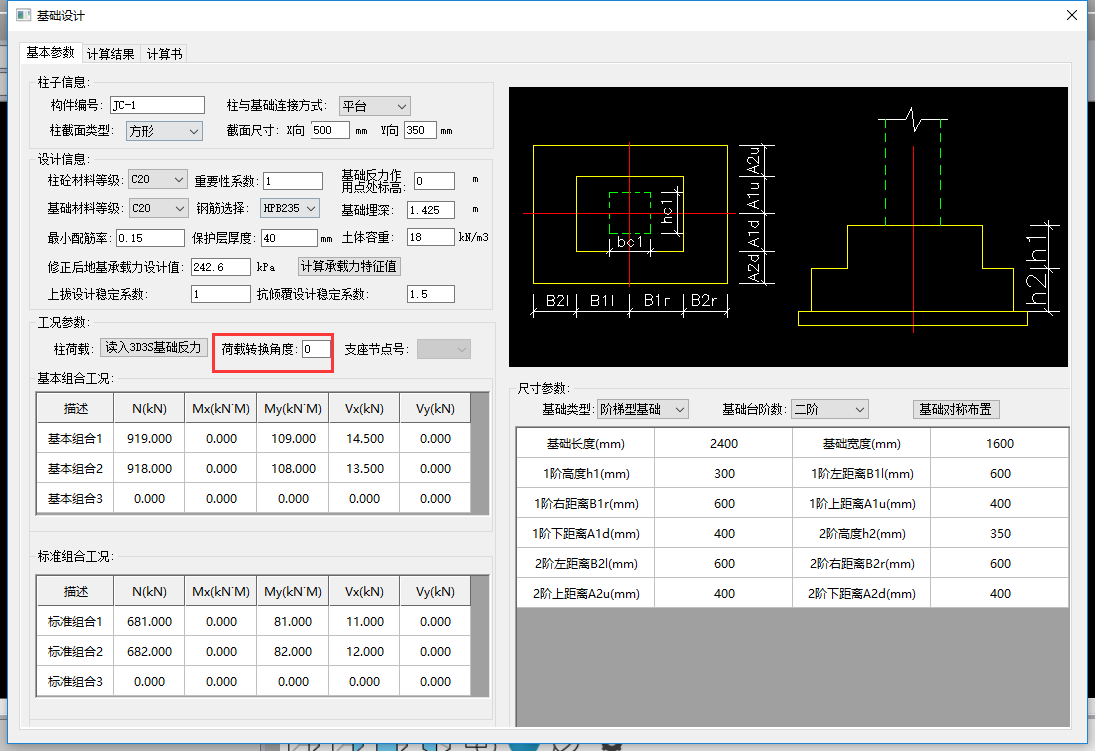The height and width of the screenshot is (751, 1095).
Task: Click the 土体容重 field showing 18
Action: tap(431, 238)
